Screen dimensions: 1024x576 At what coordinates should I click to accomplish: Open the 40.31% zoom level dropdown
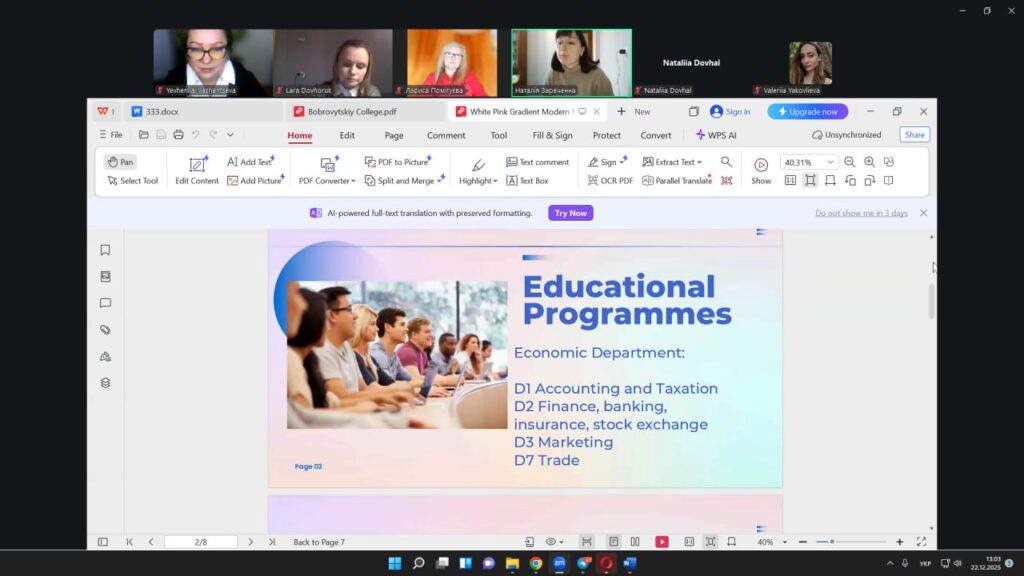coord(830,162)
